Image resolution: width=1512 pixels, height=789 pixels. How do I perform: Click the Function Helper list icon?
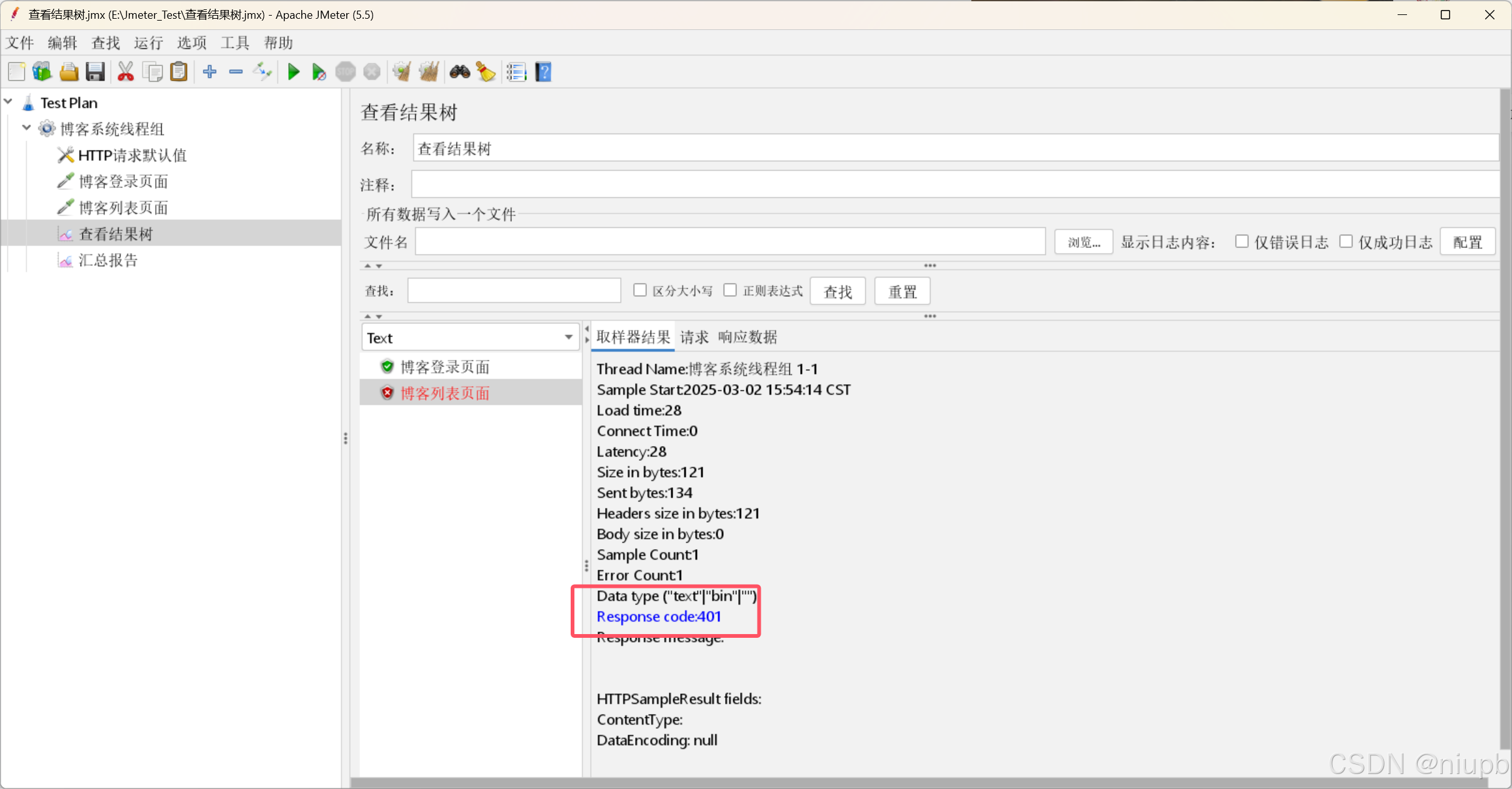pos(516,72)
